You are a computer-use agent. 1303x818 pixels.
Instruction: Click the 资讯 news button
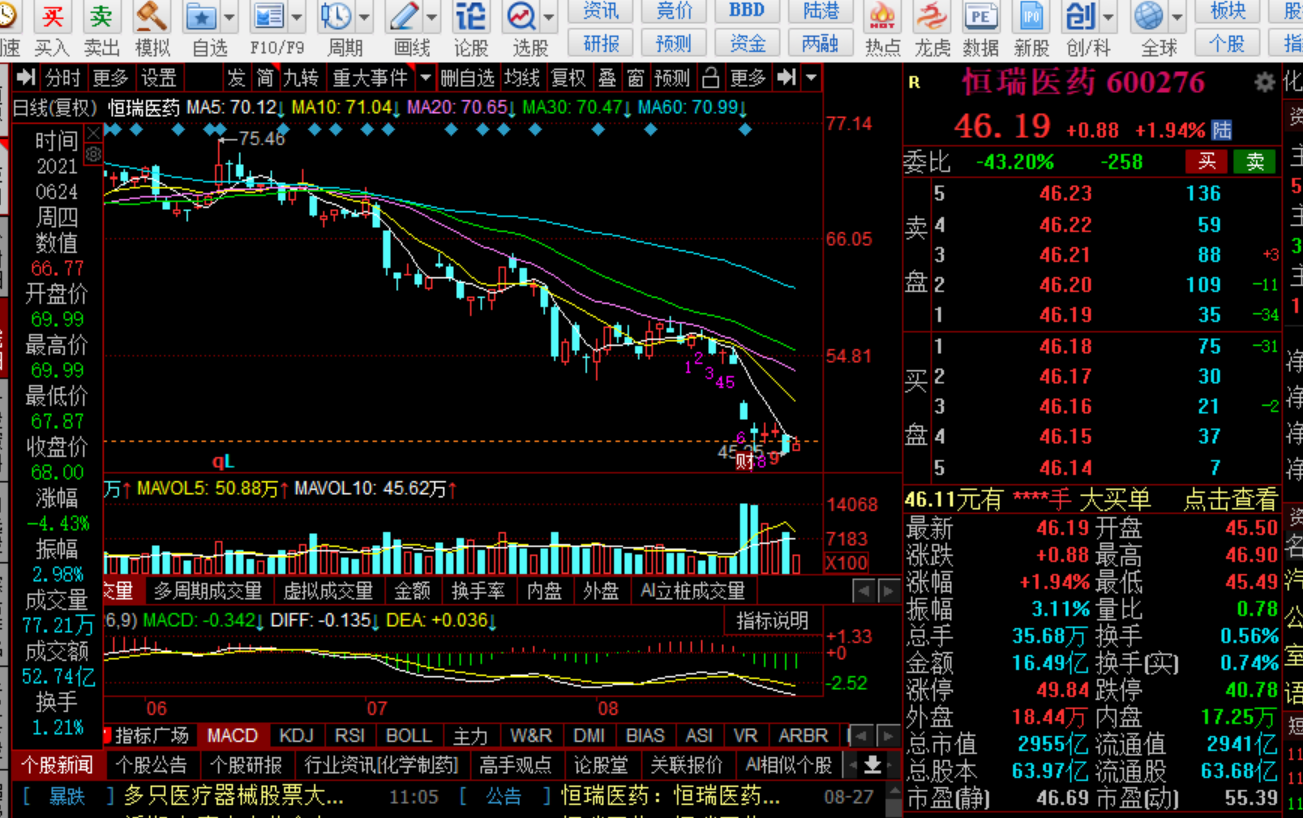pyautogui.click(x=601, y=11)
